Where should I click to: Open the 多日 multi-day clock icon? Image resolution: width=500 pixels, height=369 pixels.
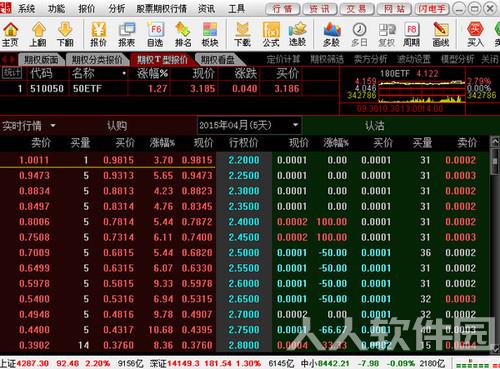pos(359,34)
